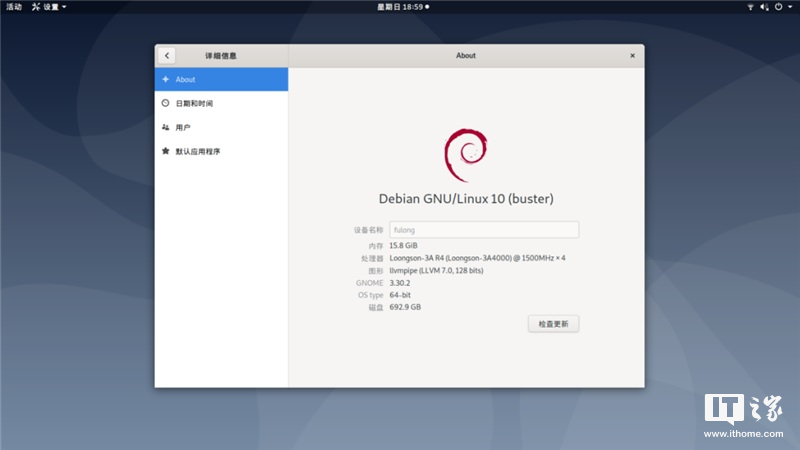Click the power icon in top bar
800x450 pixels.
[779, 7]
